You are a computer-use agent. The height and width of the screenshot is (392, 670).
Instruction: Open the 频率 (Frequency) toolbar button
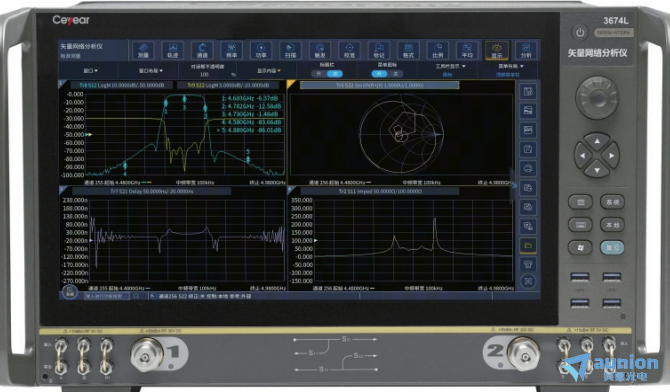232,50
